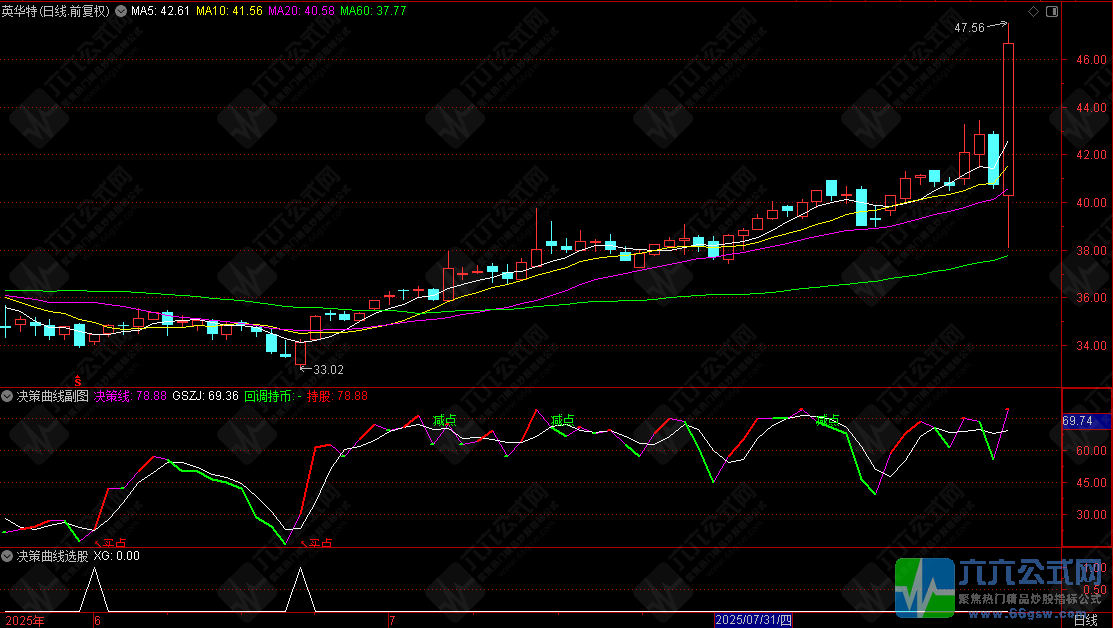
Task: Click the 30.00 sub-chart axis label
Action: tap(1091, 514)
